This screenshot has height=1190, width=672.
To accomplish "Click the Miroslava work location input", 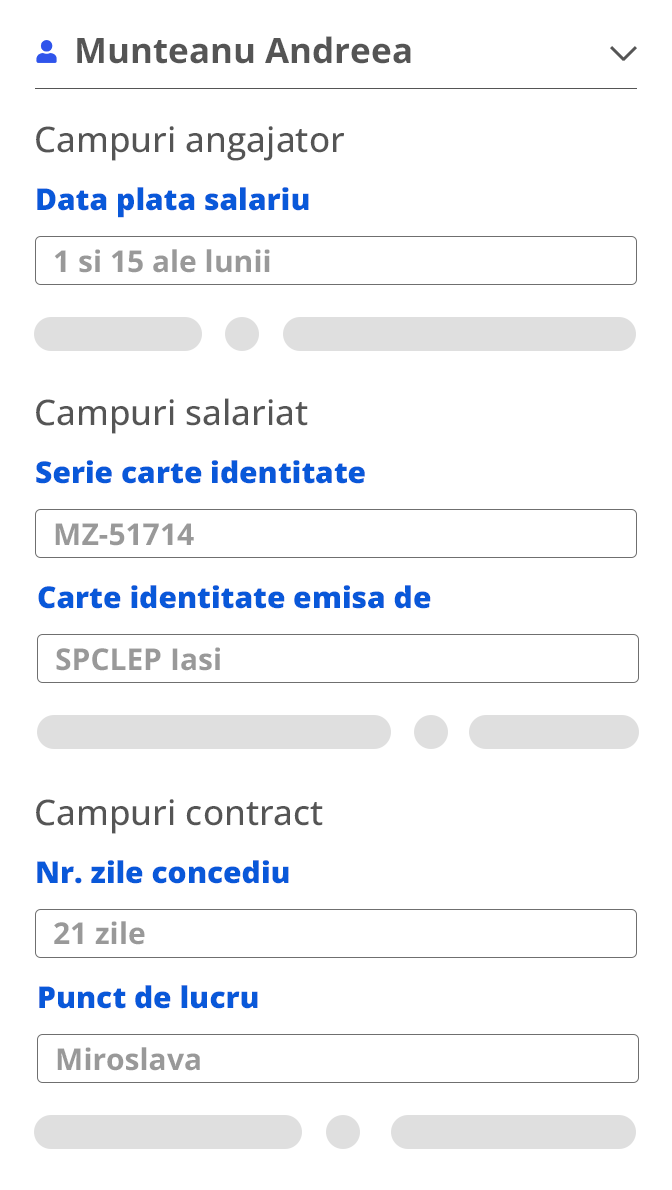I will click(x=336, y=1058).
